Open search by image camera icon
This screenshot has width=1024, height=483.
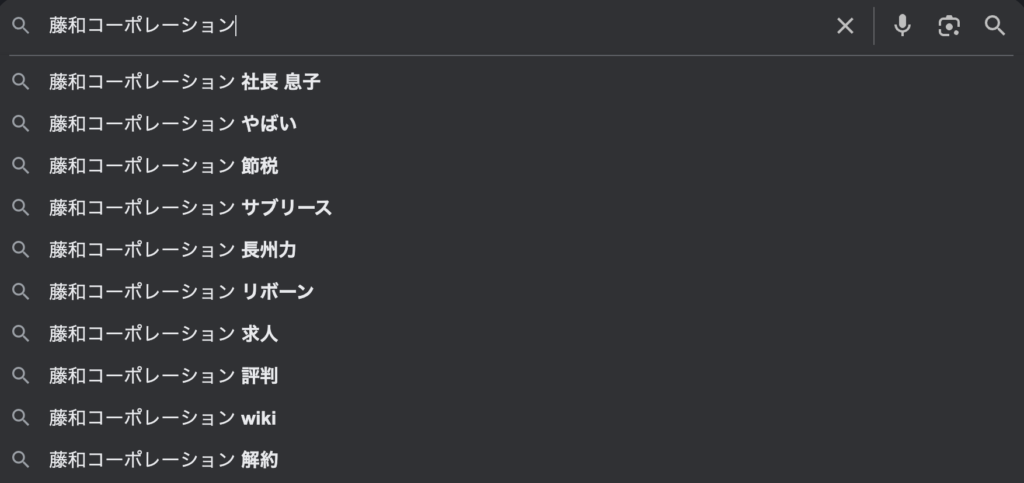tap(948, 26)
